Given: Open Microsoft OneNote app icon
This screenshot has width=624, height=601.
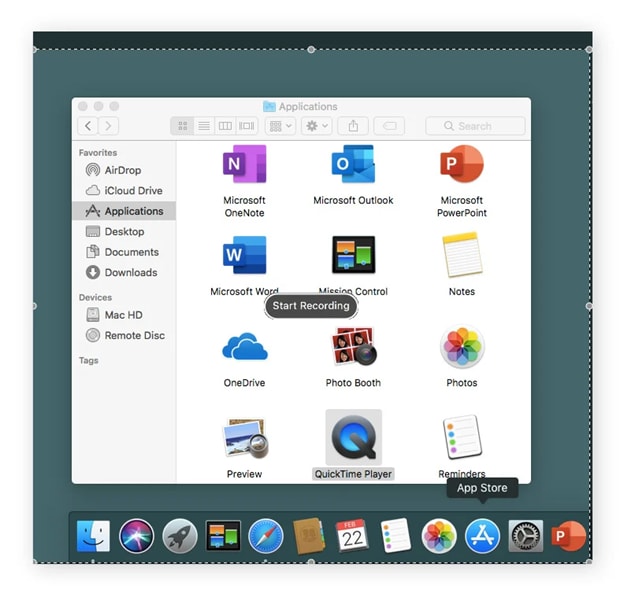Looking at the screenshot, I should coord(244,164).
